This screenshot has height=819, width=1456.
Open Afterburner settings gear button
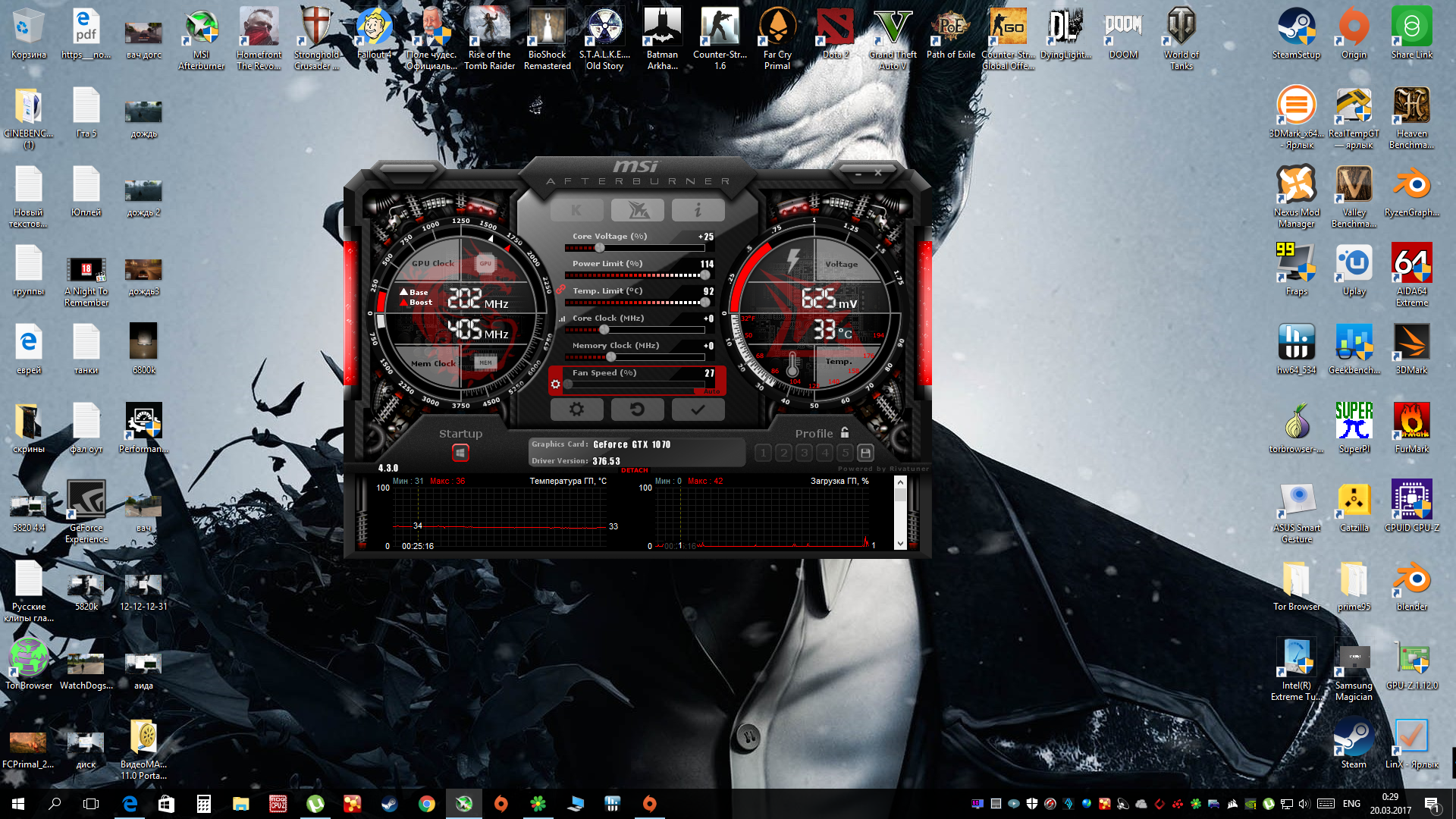(576, 409)
